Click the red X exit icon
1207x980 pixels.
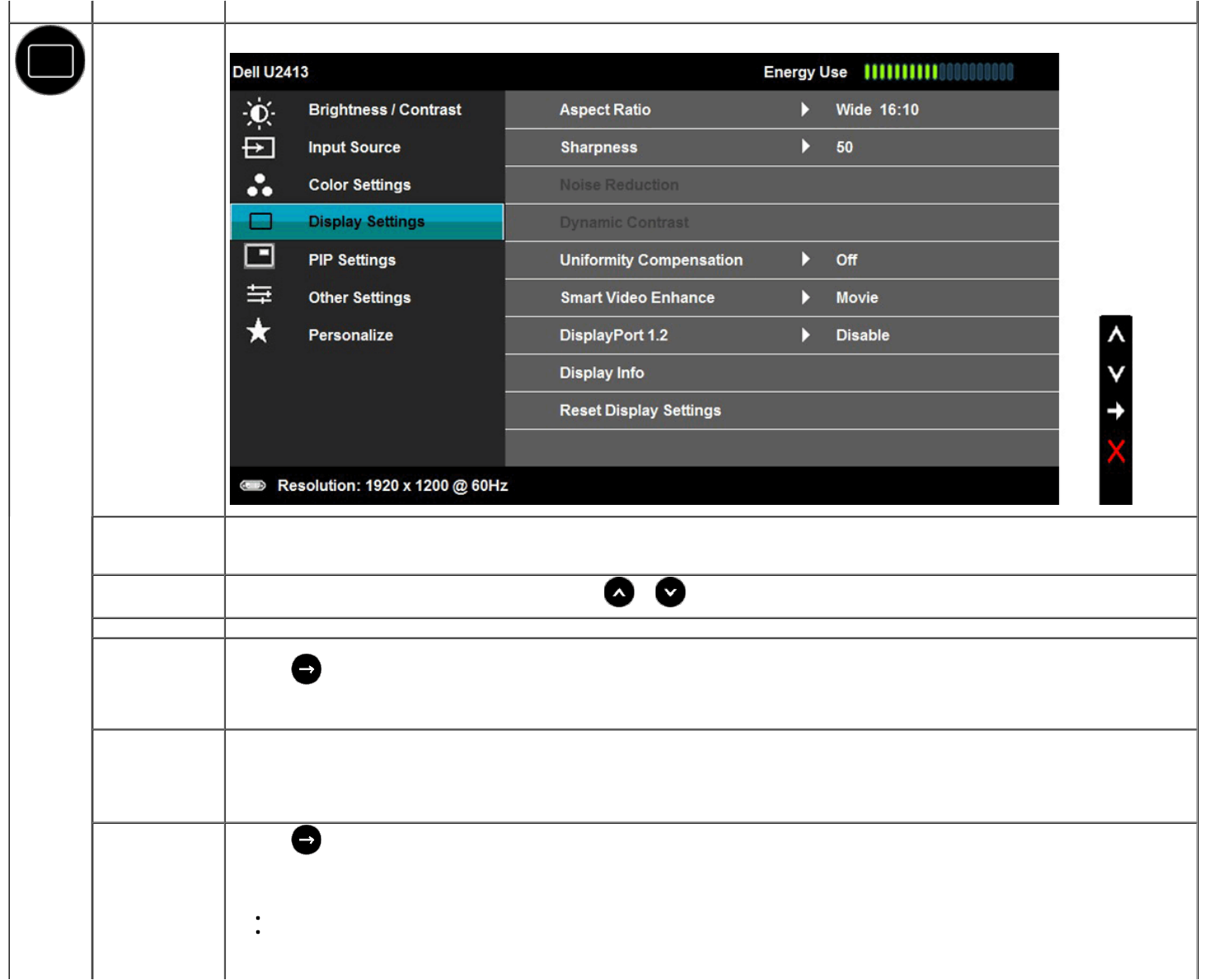[1116, 451]
